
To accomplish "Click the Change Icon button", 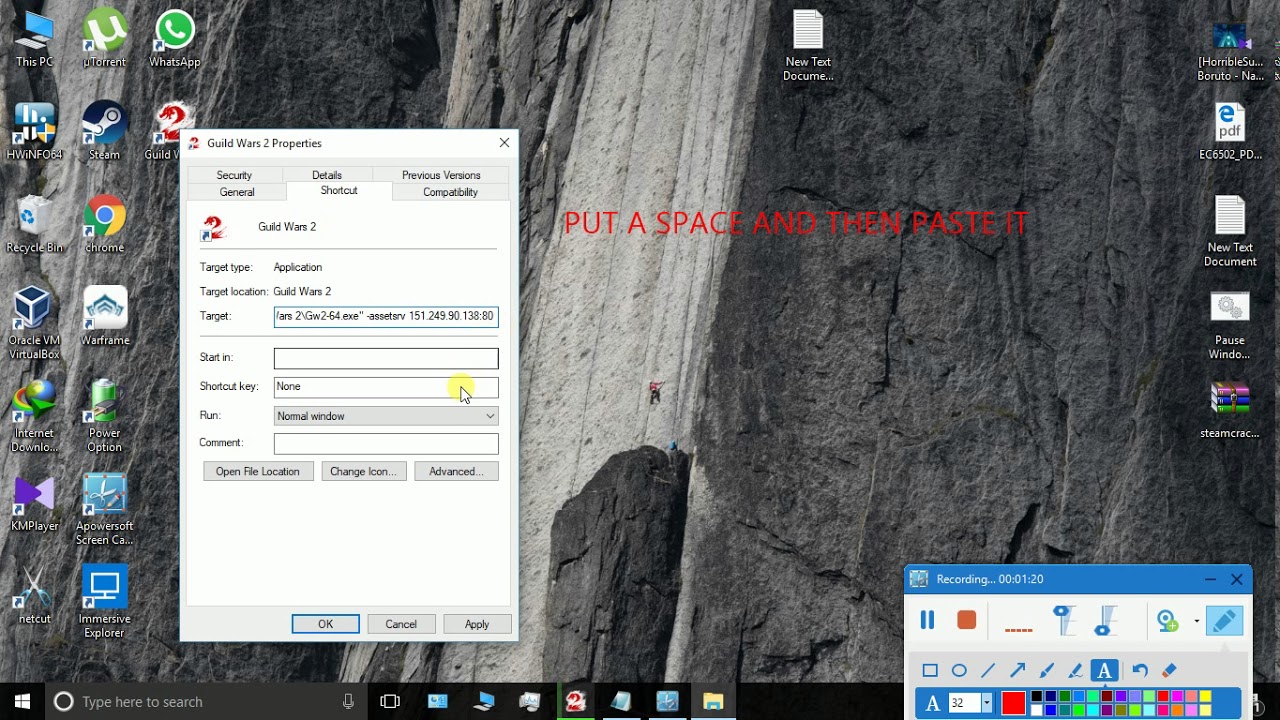I will coord(363,472).
